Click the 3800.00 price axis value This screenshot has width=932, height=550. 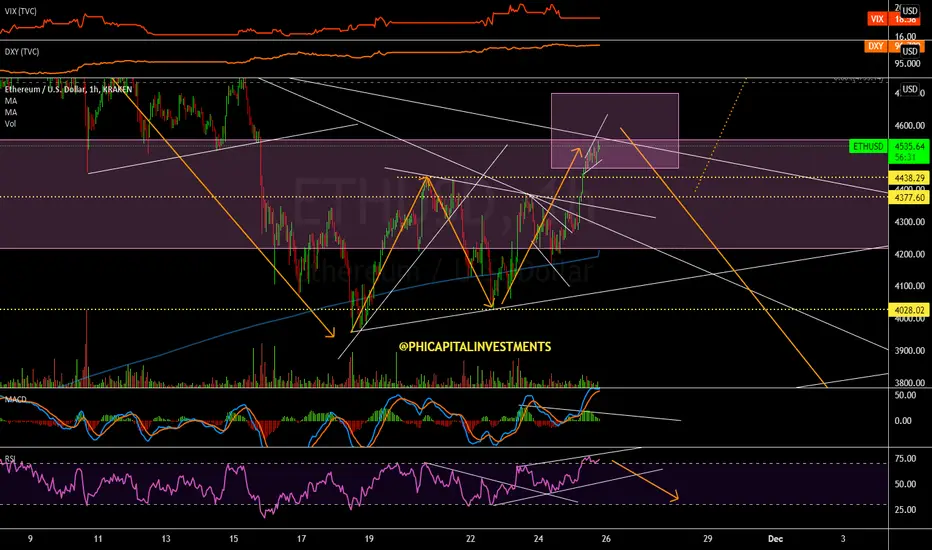(909, 382)
